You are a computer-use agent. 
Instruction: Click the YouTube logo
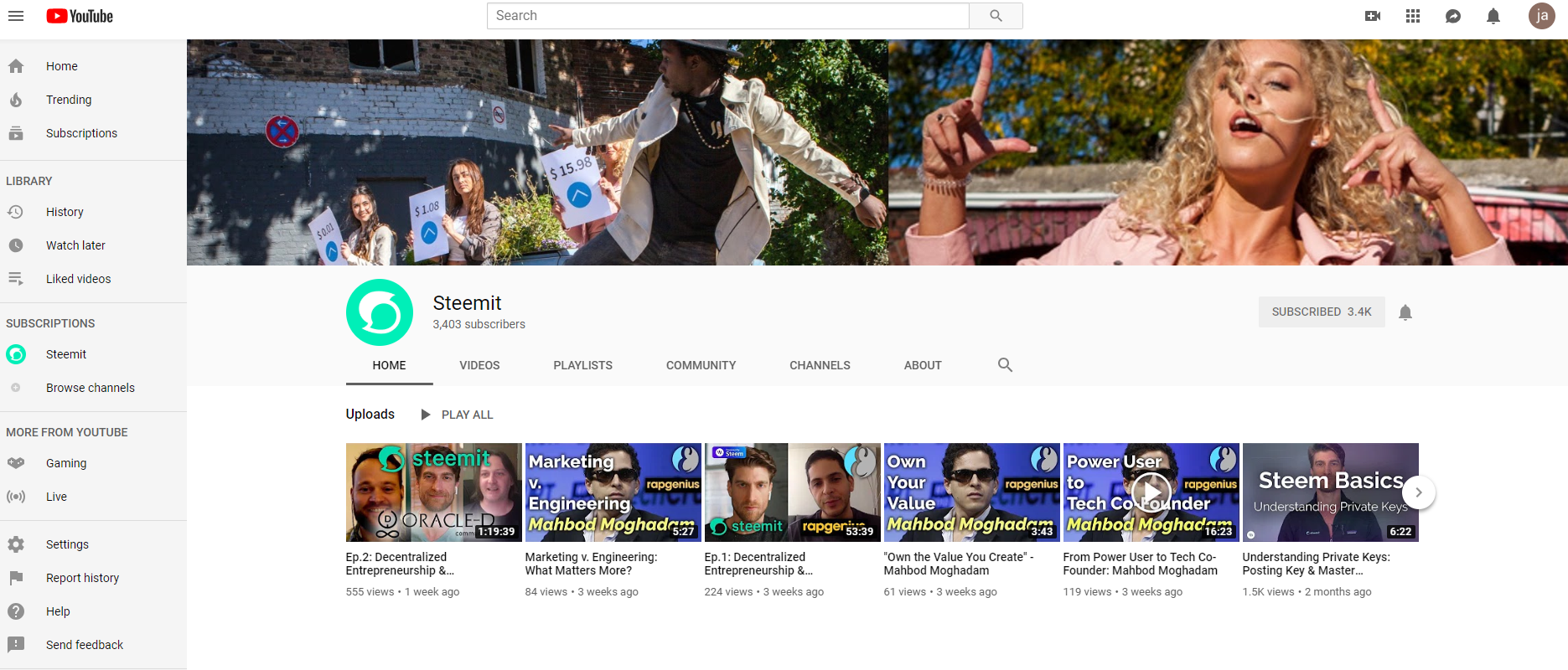[80, 16]
